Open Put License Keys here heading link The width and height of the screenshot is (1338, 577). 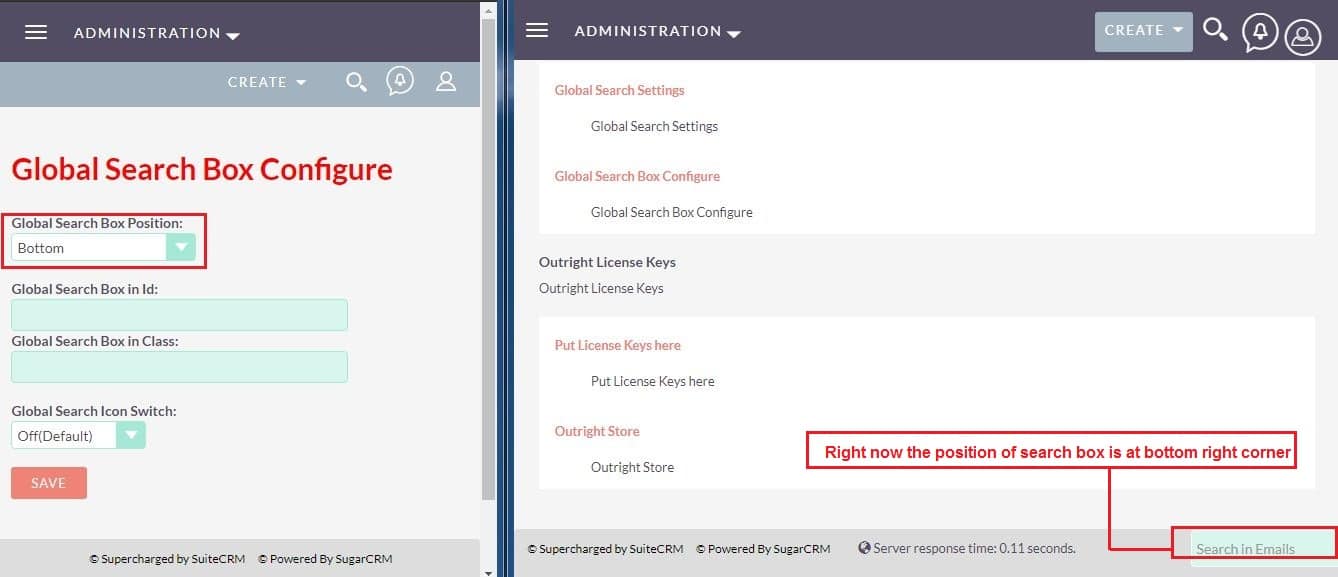point(617,345)
